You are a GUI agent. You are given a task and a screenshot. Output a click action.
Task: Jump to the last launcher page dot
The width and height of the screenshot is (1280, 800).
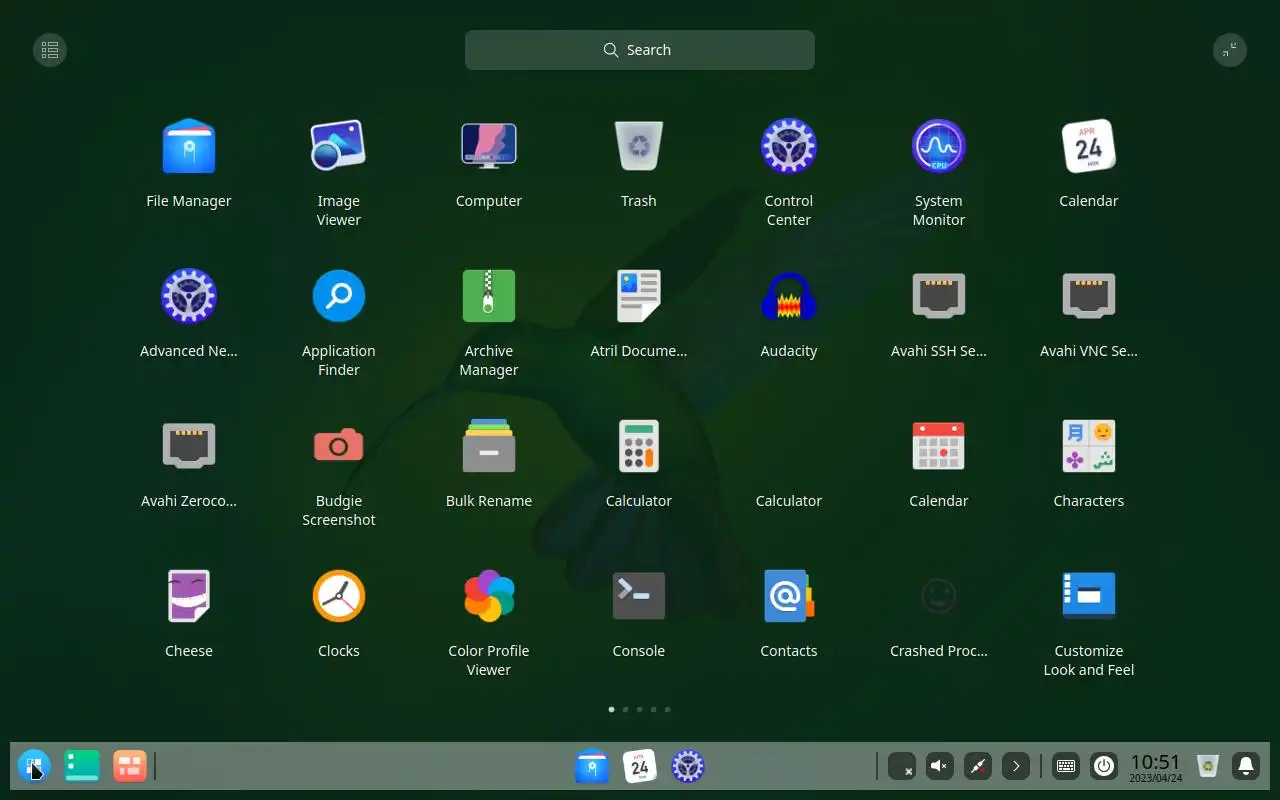(x=668, y=709)
